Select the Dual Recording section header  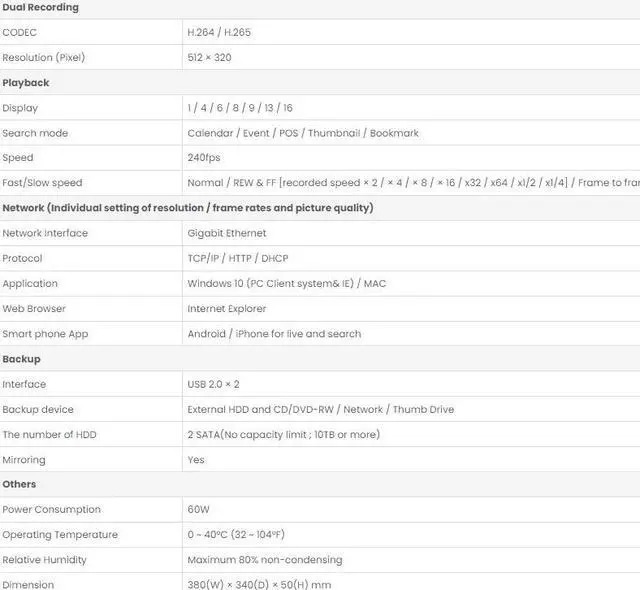(x=40, y=7)
